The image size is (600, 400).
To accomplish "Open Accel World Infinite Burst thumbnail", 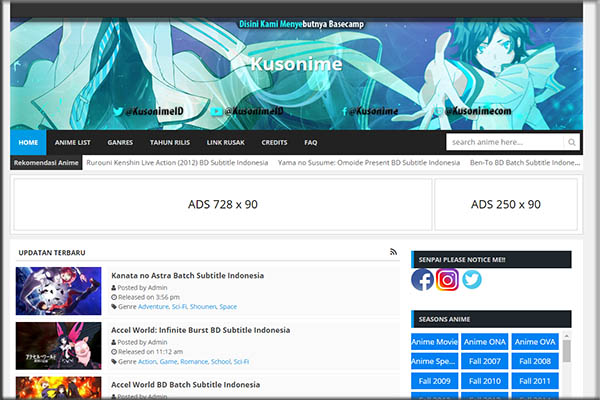I will click(59, 346).
